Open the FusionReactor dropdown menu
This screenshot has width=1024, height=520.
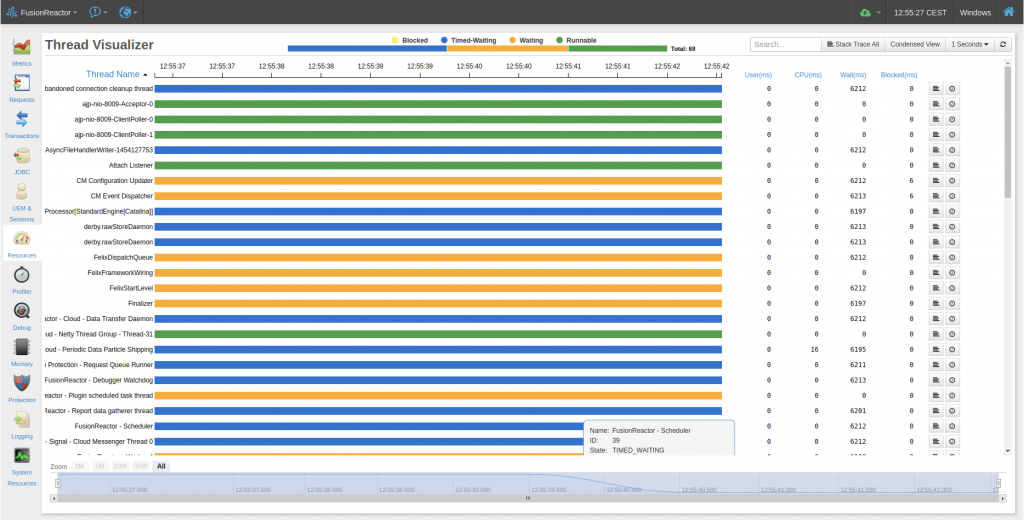click(42, 12)
